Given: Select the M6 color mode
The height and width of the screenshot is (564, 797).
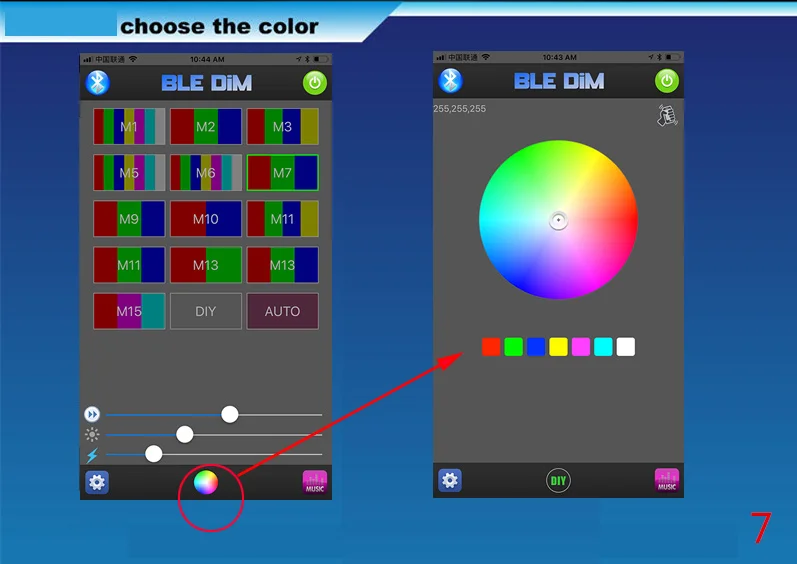Looking at the screenshot, I should (x=206, y=173).
